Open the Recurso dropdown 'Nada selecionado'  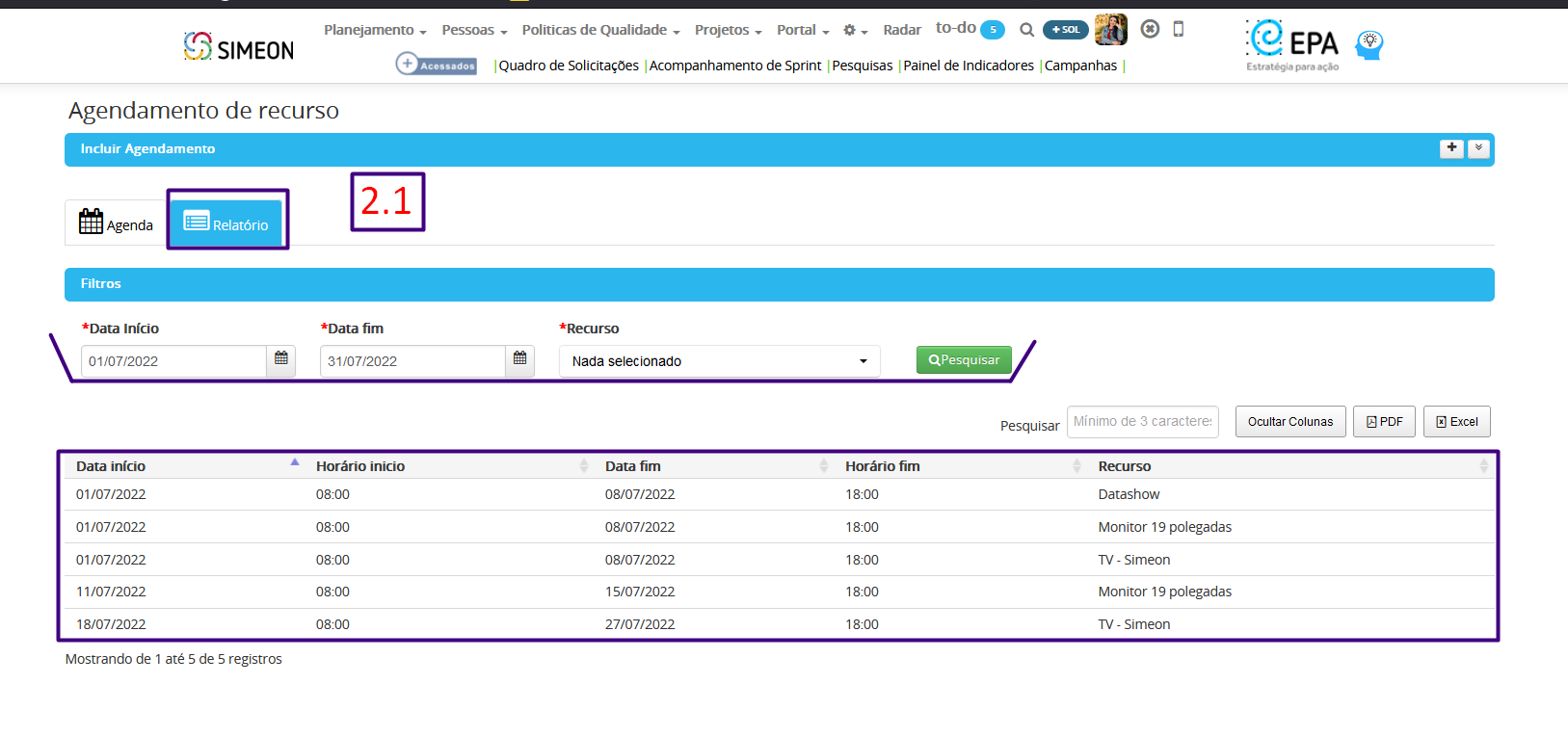pyautogui.click(x=720, y=361)
